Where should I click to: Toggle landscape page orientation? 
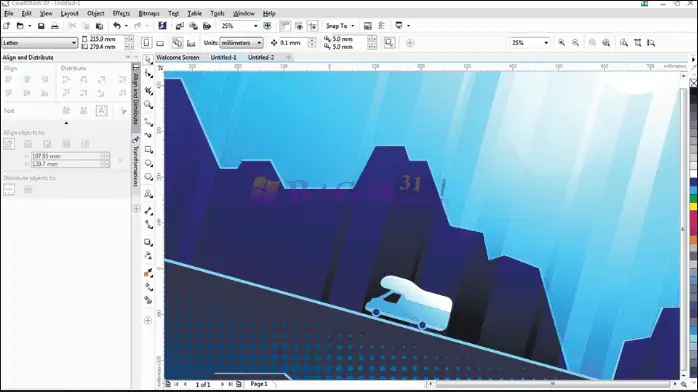[x=160, y=43]
